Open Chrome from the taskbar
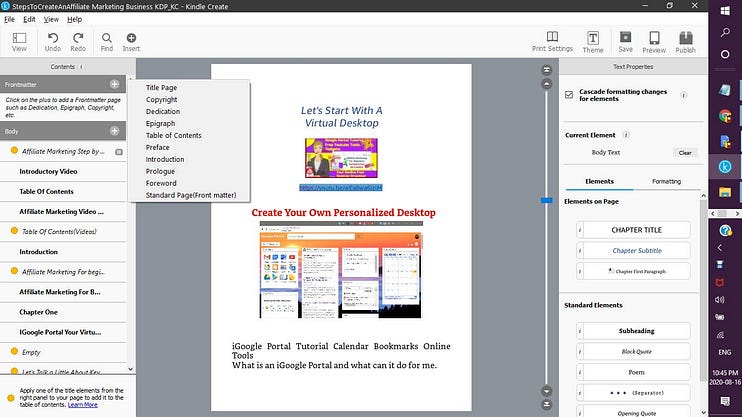Image resolution: width=742 pixels, height=417 pixels. coord(724,115)
